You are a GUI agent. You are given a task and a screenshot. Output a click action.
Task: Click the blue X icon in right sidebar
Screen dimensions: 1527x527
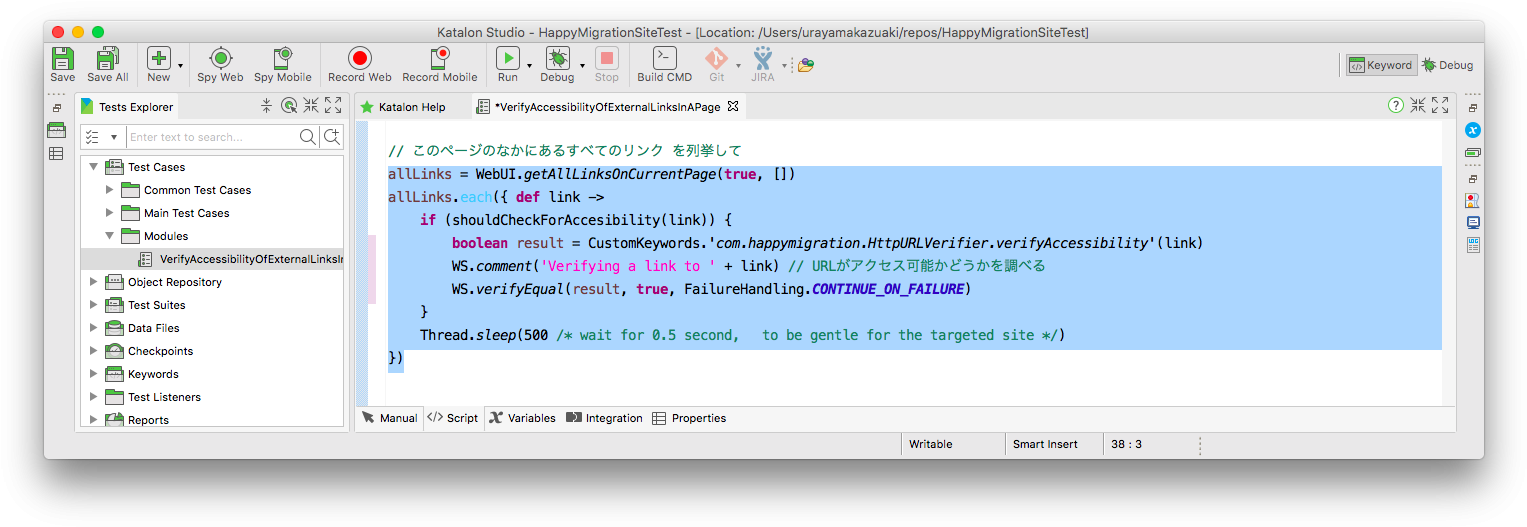tap(1472, 130)
